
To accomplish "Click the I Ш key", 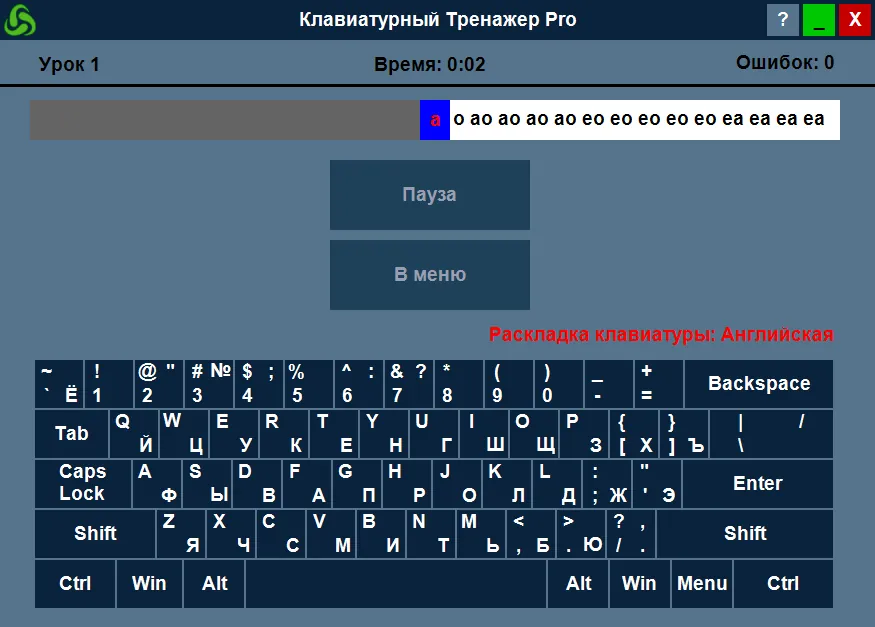I will (x=483, y=433).
